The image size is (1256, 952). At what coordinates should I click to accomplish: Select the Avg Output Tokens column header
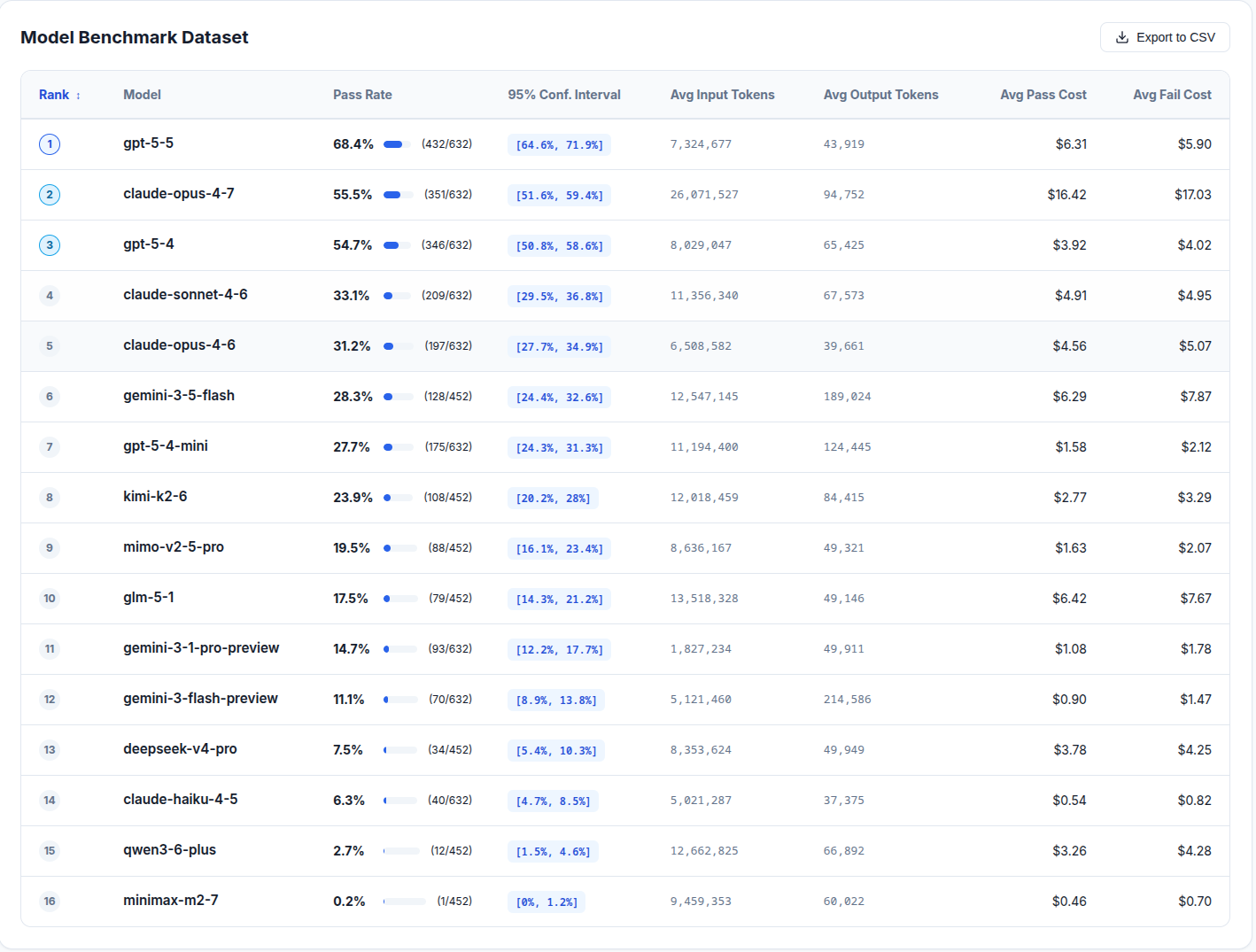click(x=880, y=95)
